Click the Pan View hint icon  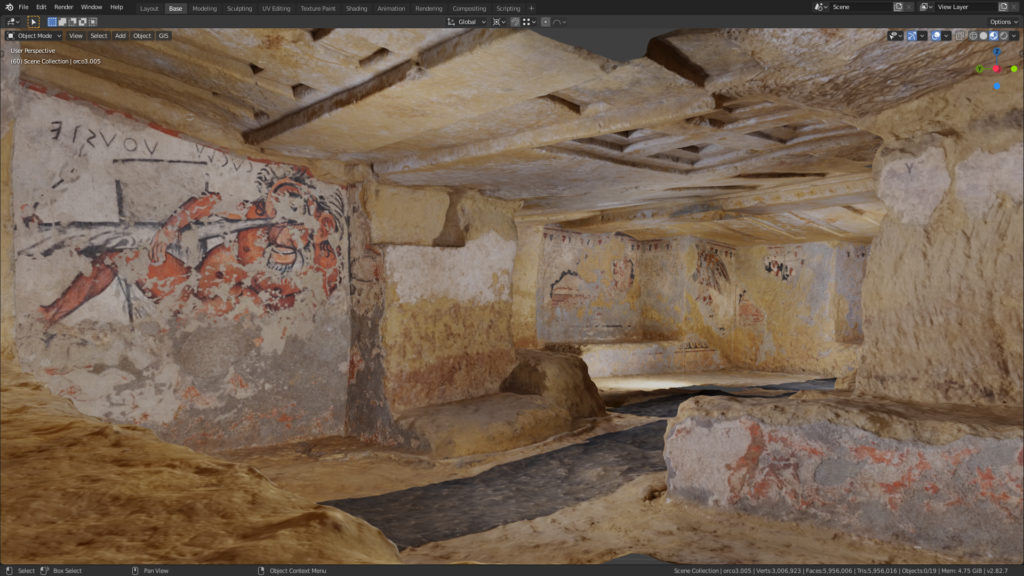coord(135,571)
